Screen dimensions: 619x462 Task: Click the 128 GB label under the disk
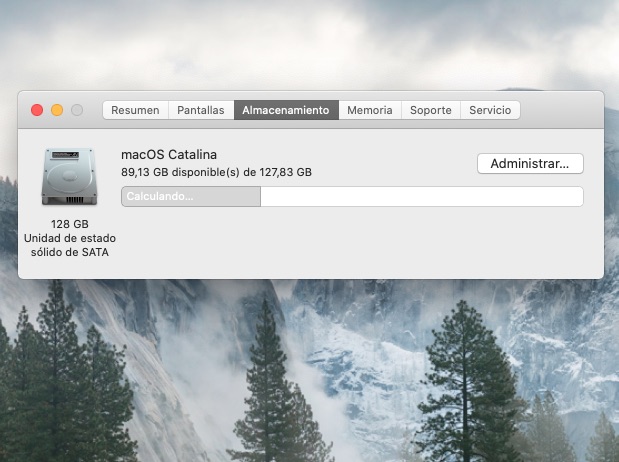[x=69, y=224]
